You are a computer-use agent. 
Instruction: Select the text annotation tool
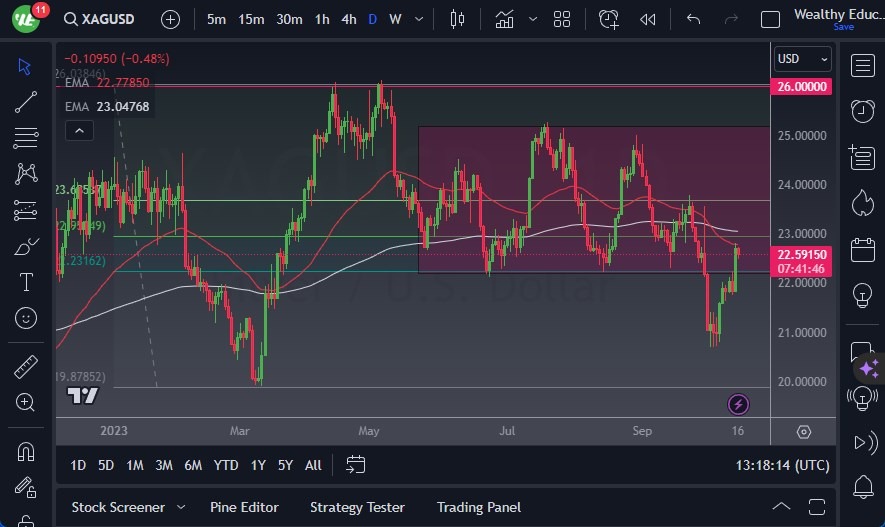[26, 283]
